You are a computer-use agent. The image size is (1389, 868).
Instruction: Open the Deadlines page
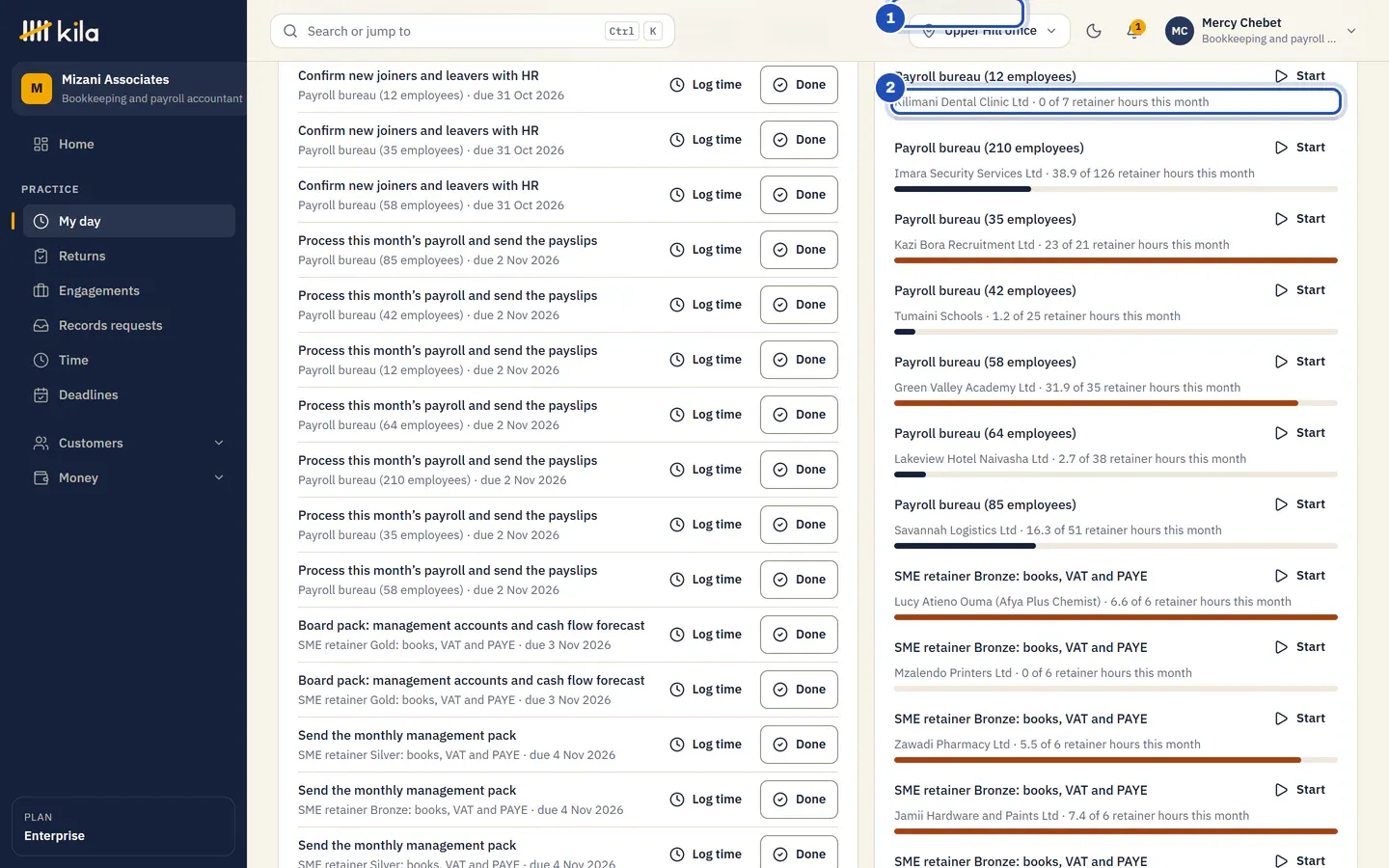coord(128,394)
